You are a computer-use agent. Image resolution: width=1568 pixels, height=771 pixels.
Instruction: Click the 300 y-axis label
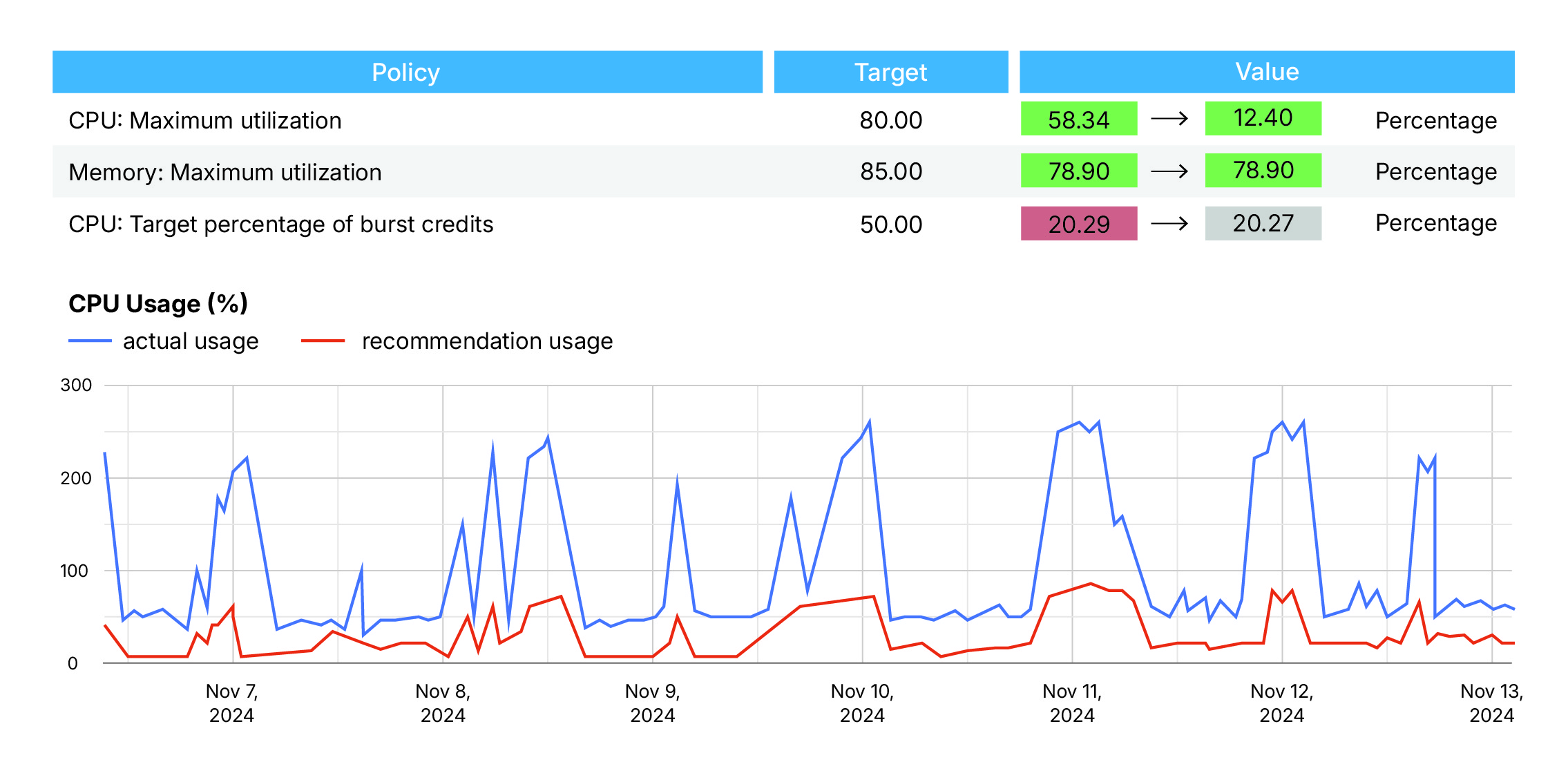coord(76,386)
